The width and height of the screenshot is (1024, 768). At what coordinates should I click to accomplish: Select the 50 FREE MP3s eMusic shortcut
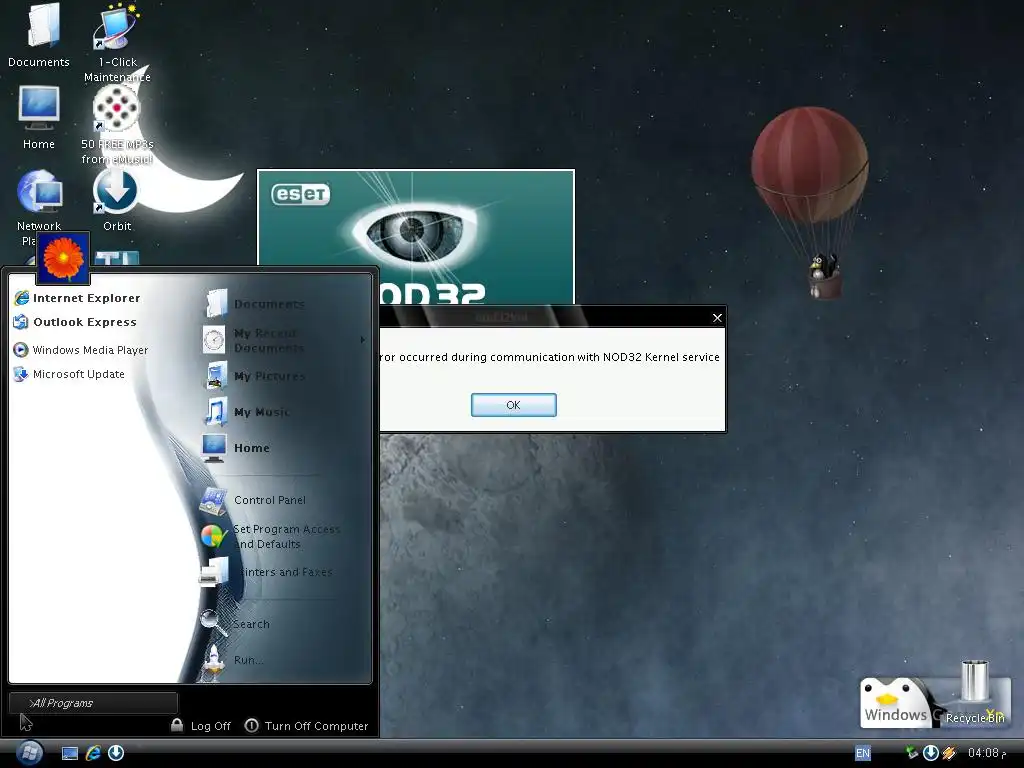[x=117, y=125]
